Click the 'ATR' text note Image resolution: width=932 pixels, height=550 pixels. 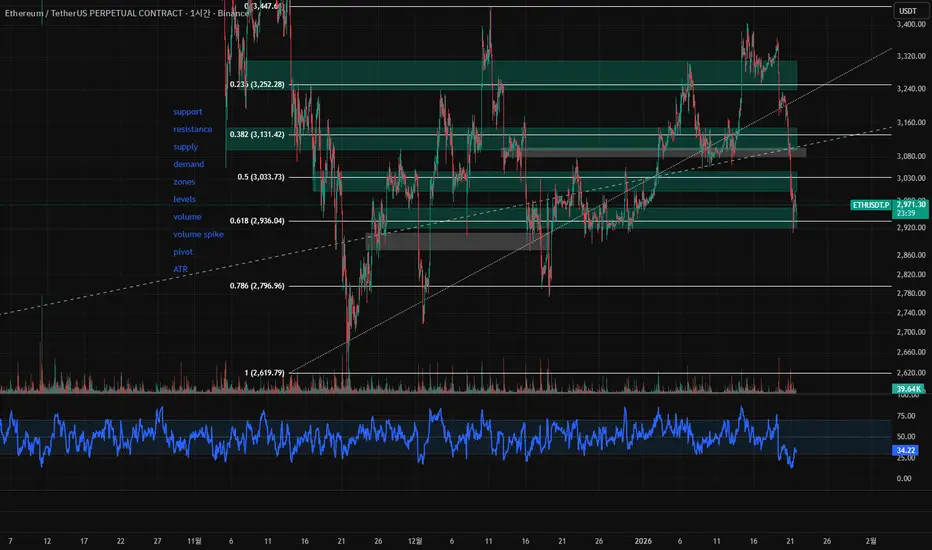(x=180, y=269)
